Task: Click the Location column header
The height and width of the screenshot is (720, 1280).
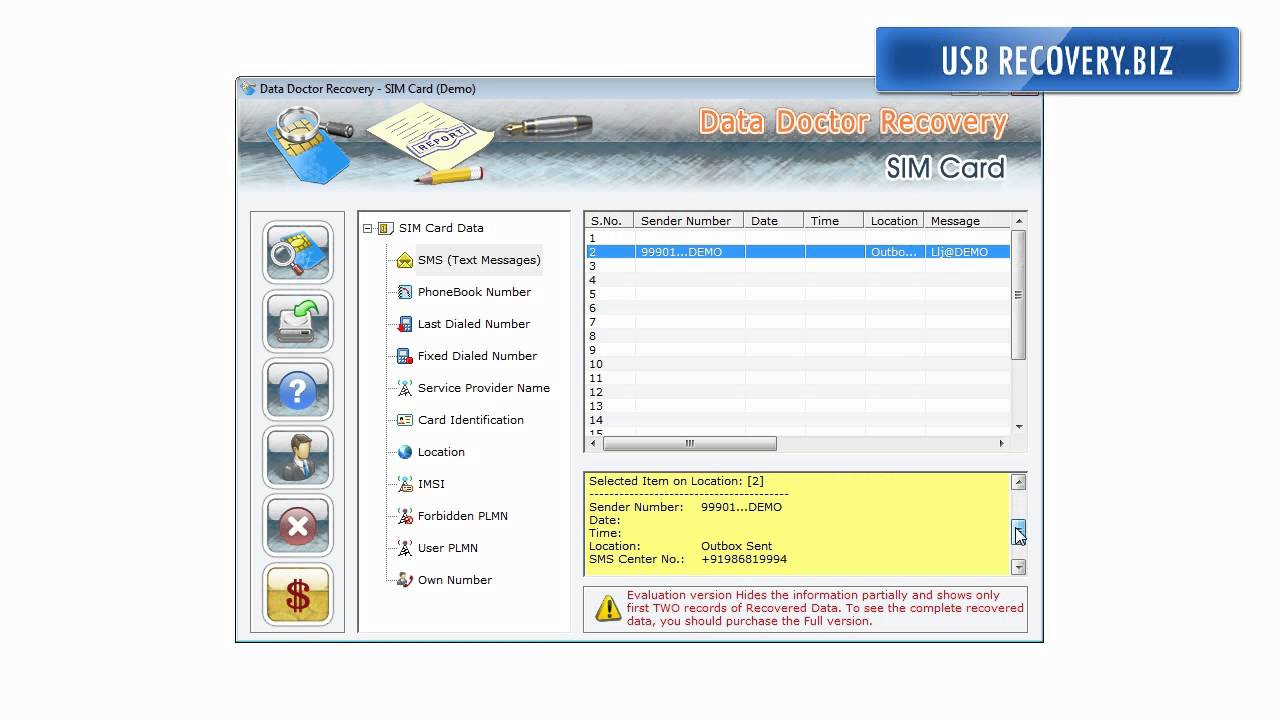Action: [x=894, y=221]
